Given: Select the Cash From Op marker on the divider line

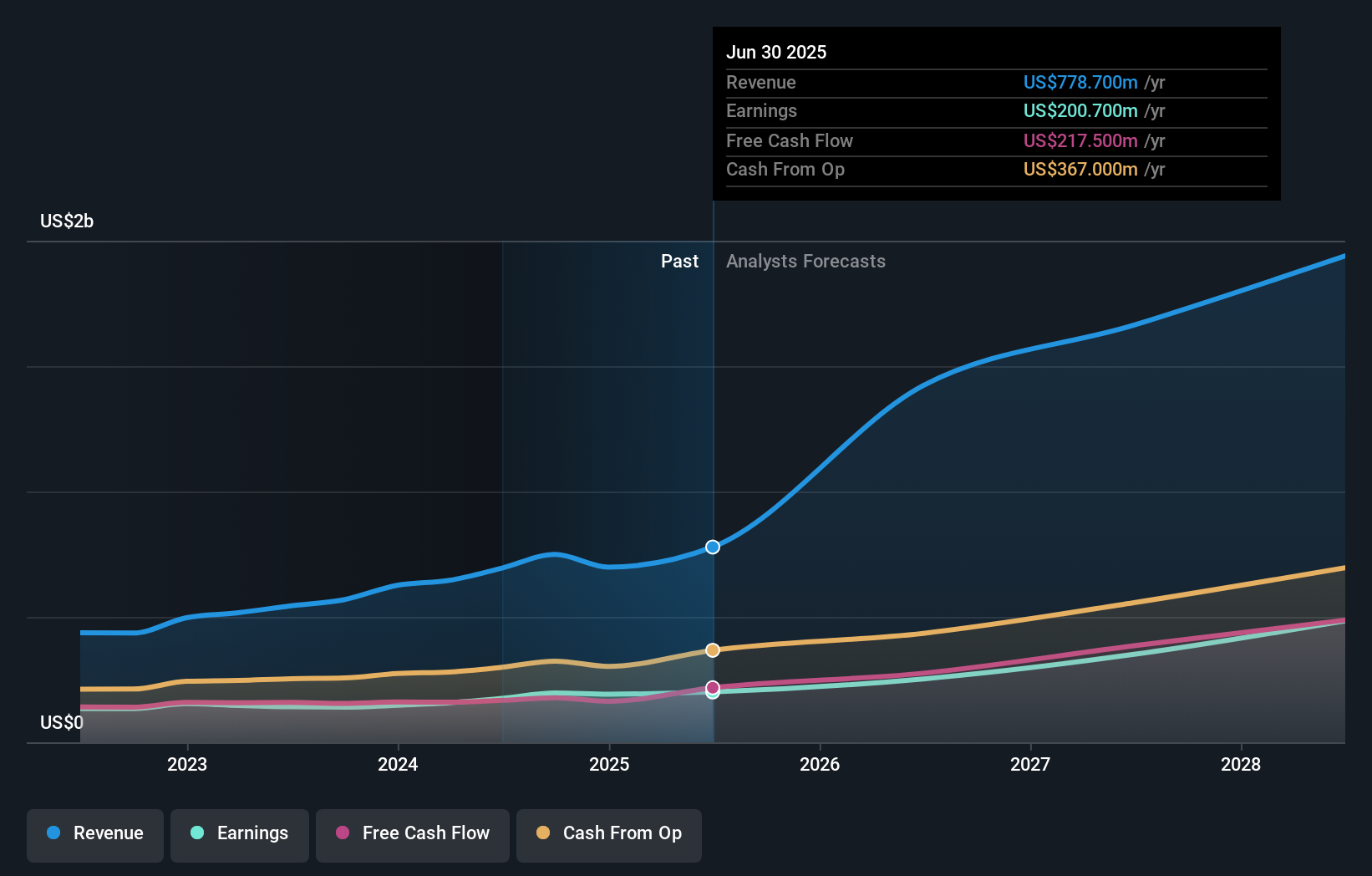Looking at the screenshot, I should [x=712, y=649].
